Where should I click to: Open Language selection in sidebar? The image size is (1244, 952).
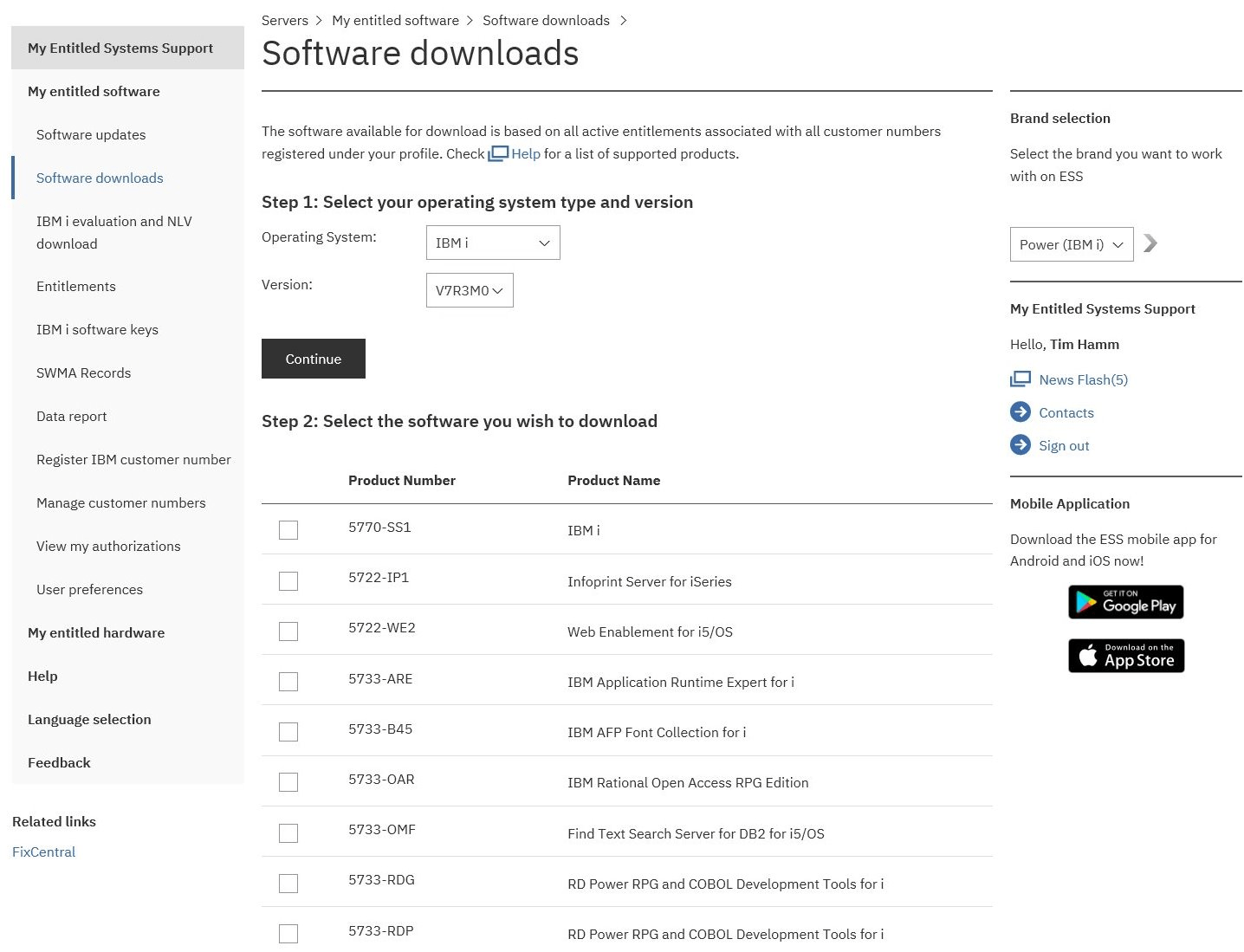click(89, 719)
